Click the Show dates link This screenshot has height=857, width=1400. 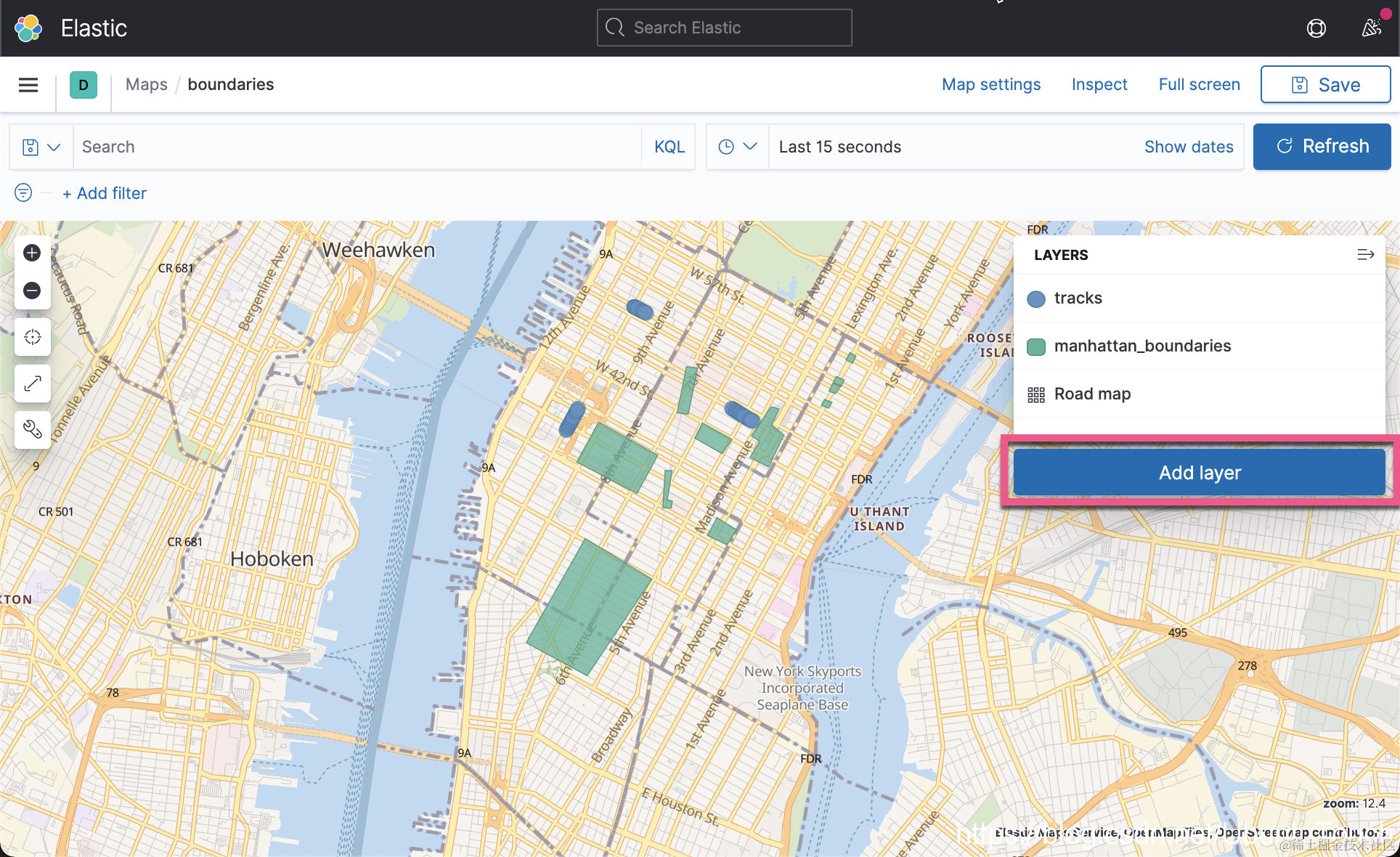coord(1188,147)
